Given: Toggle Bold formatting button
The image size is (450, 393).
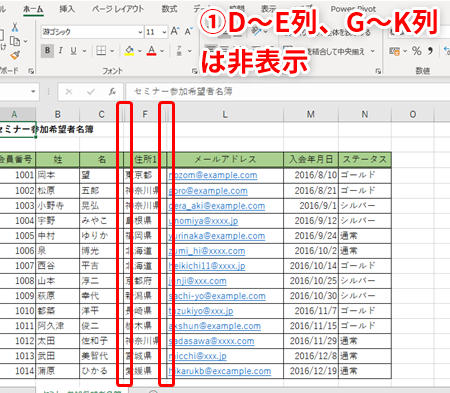Looking at the screenshot, I should point(47,51).
